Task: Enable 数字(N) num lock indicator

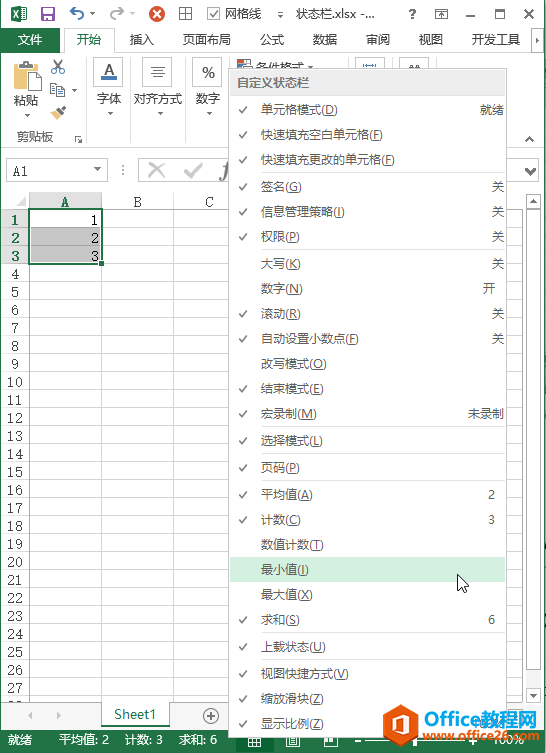Action: pos(367,289)
